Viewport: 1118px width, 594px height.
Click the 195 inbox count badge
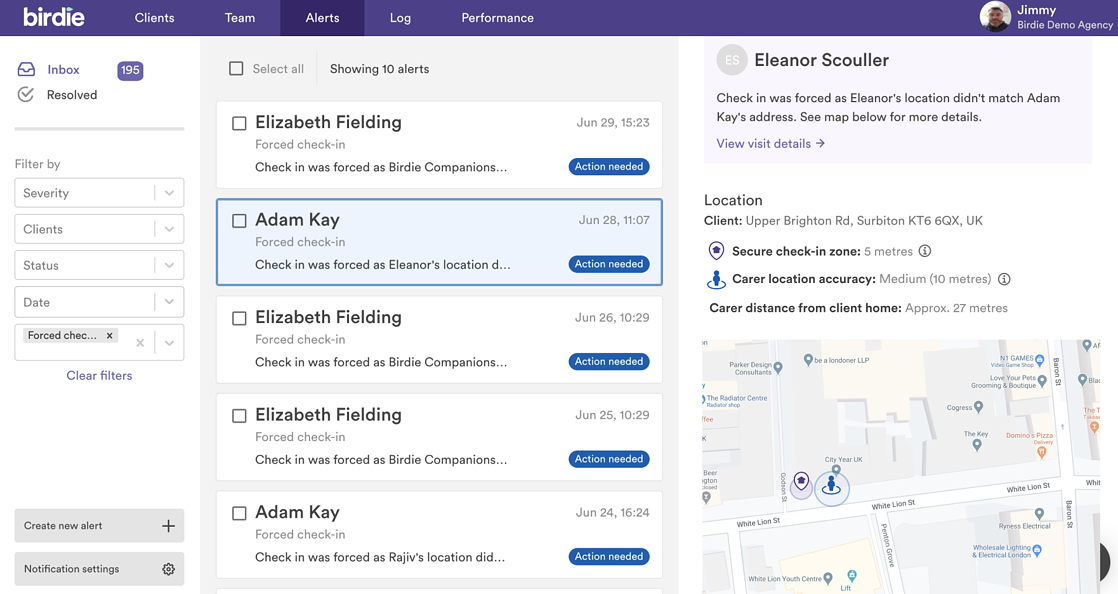point(130,70)
